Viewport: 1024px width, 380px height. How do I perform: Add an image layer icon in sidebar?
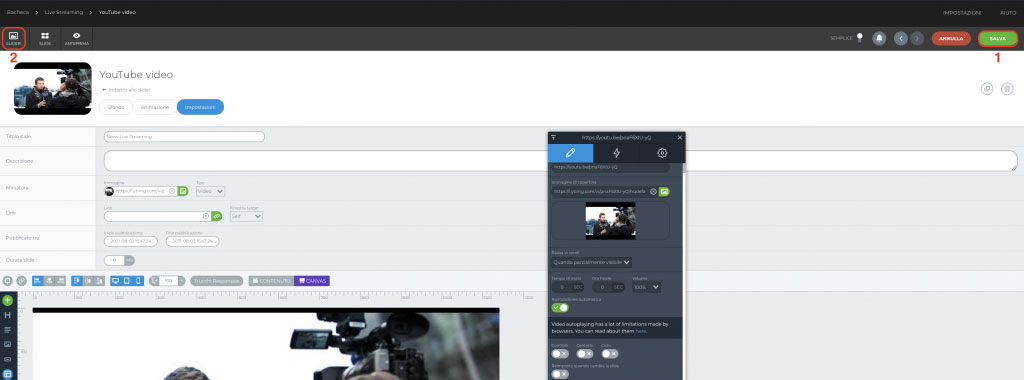pos(8,344)
